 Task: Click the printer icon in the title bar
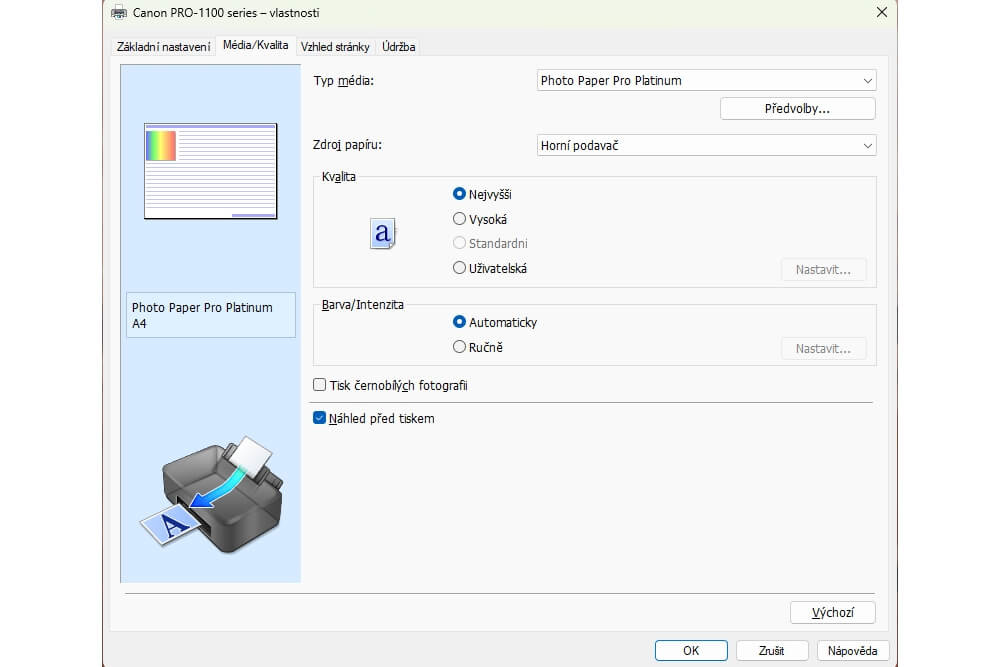pos(119,12)
